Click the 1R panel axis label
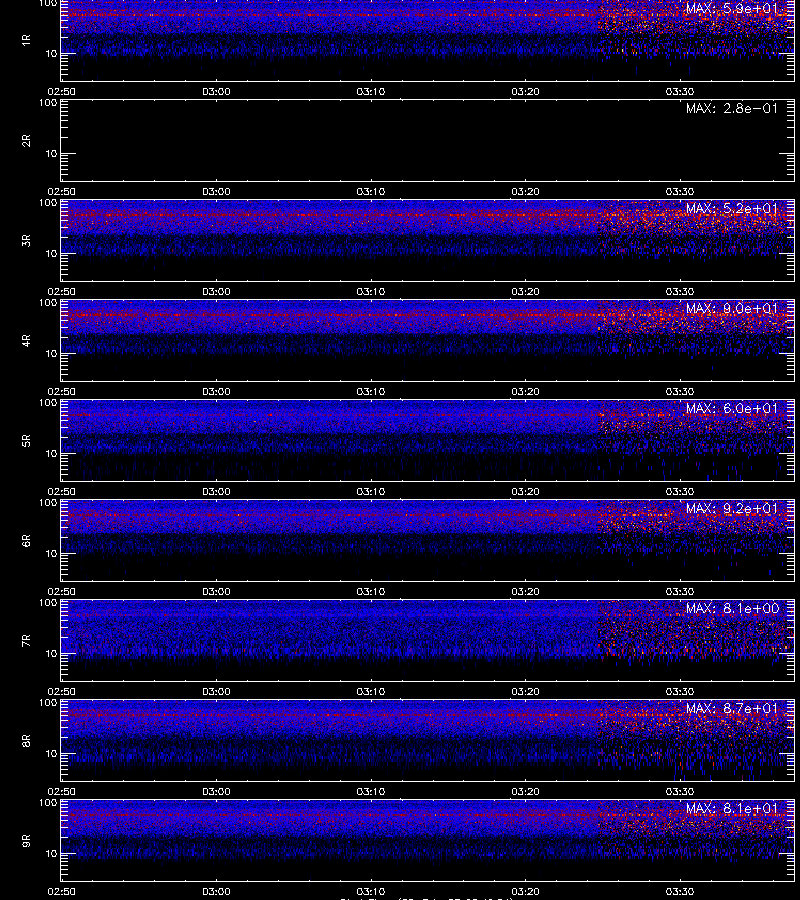 (x=26, y=40)
